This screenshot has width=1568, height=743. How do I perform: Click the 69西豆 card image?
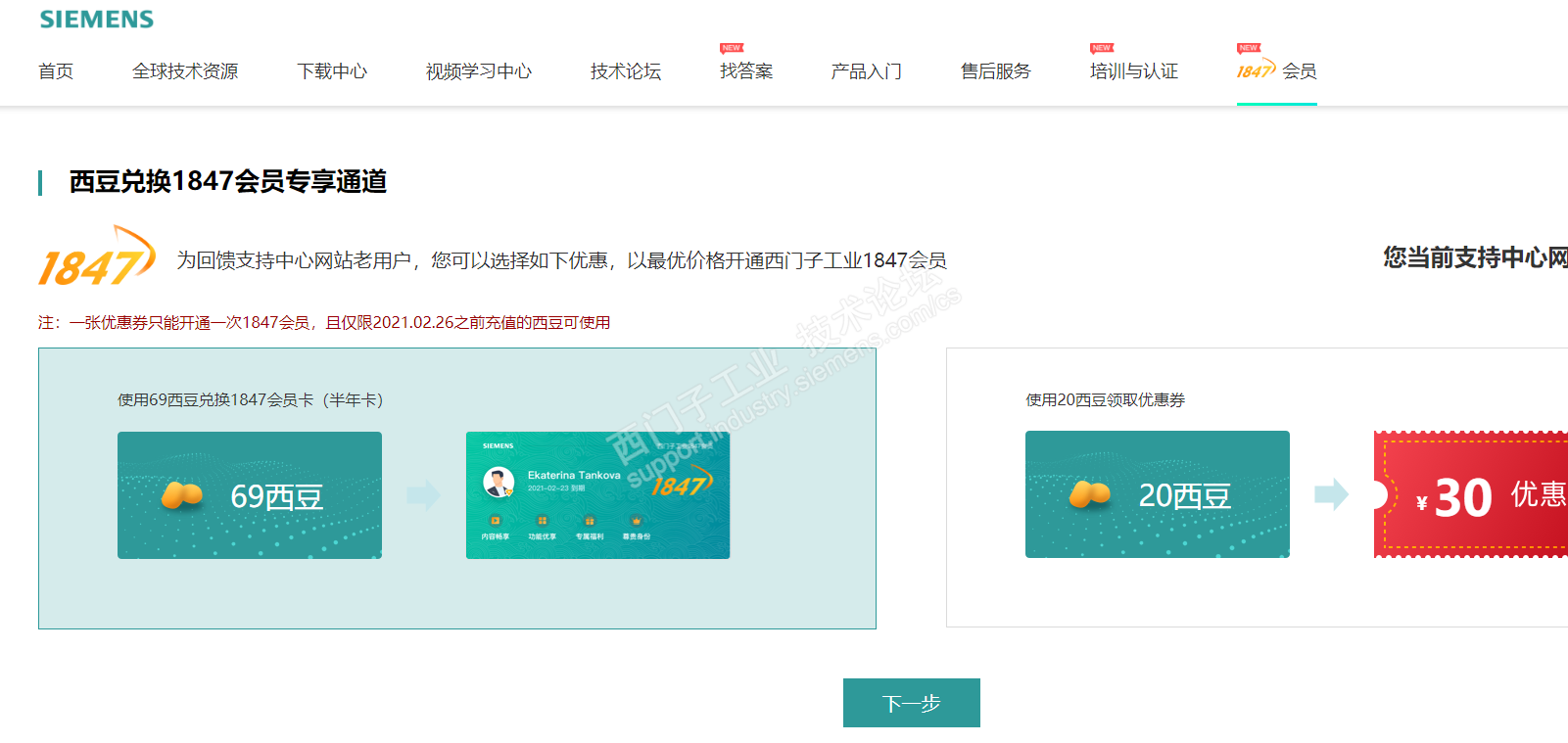[250, 495]
